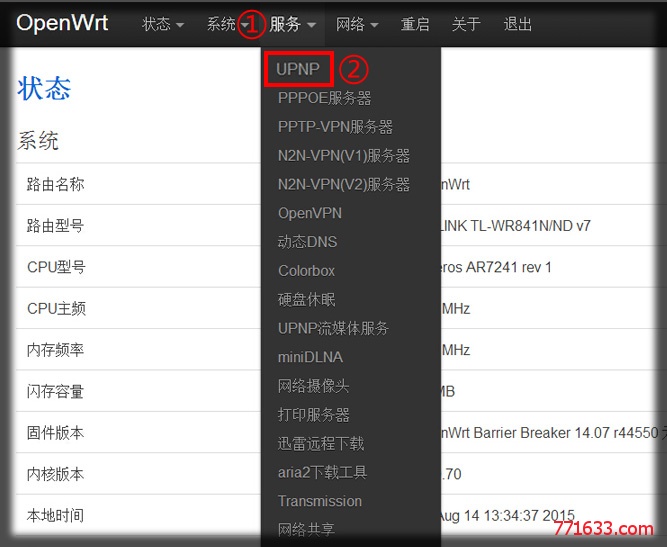This screenshot has width=667, height=547.
Task: Click the OpenWrt brand logo link
Action: click(x=62, y=23)
